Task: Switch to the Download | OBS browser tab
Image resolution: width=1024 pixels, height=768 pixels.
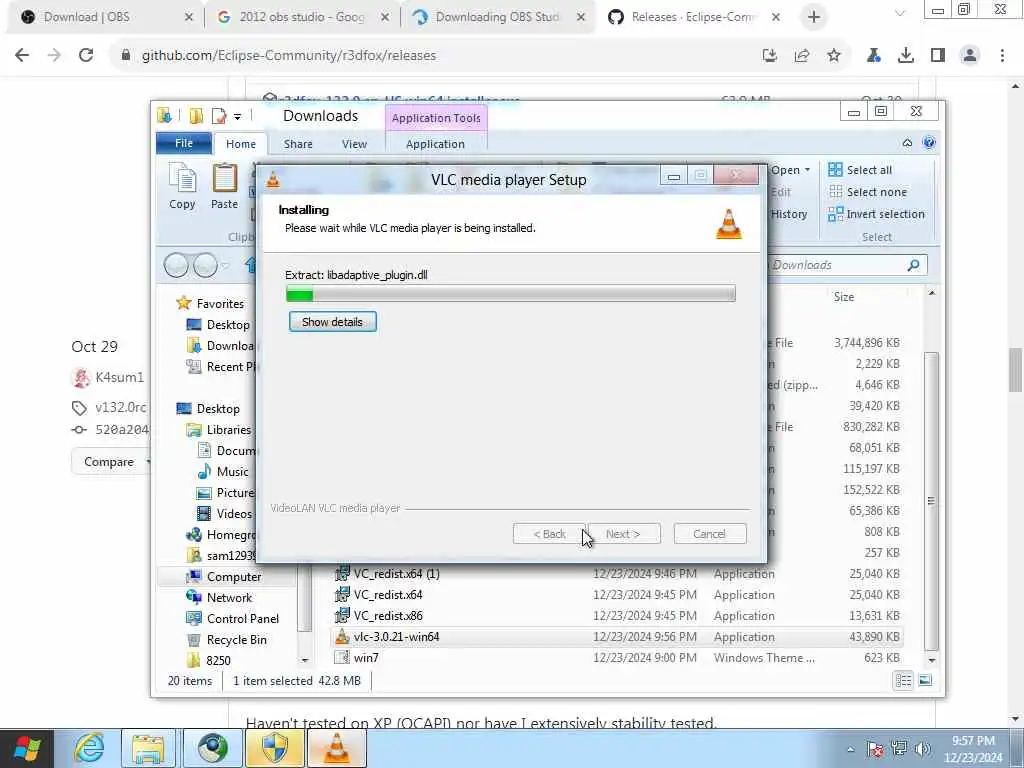Action: pyautogui.click(x=104, y=17)
